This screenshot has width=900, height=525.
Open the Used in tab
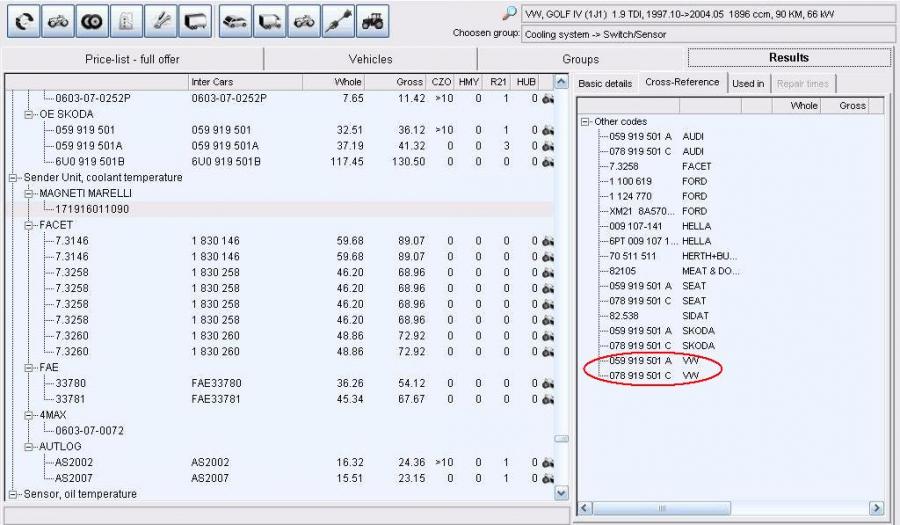point(748,84)
